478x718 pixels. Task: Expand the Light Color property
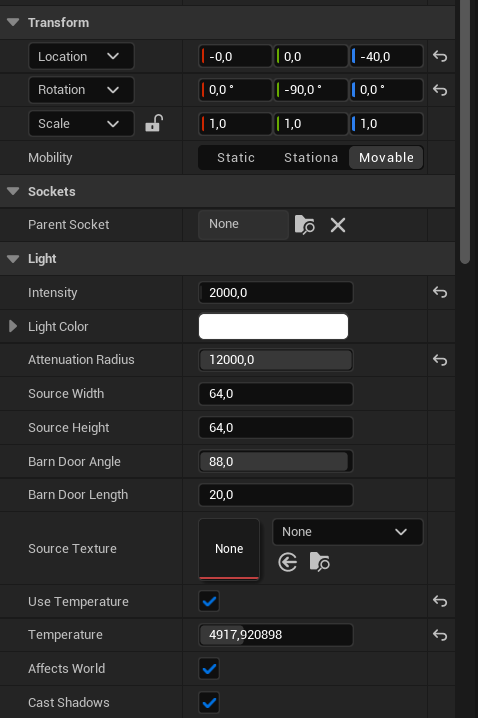[x=13, y=326]
